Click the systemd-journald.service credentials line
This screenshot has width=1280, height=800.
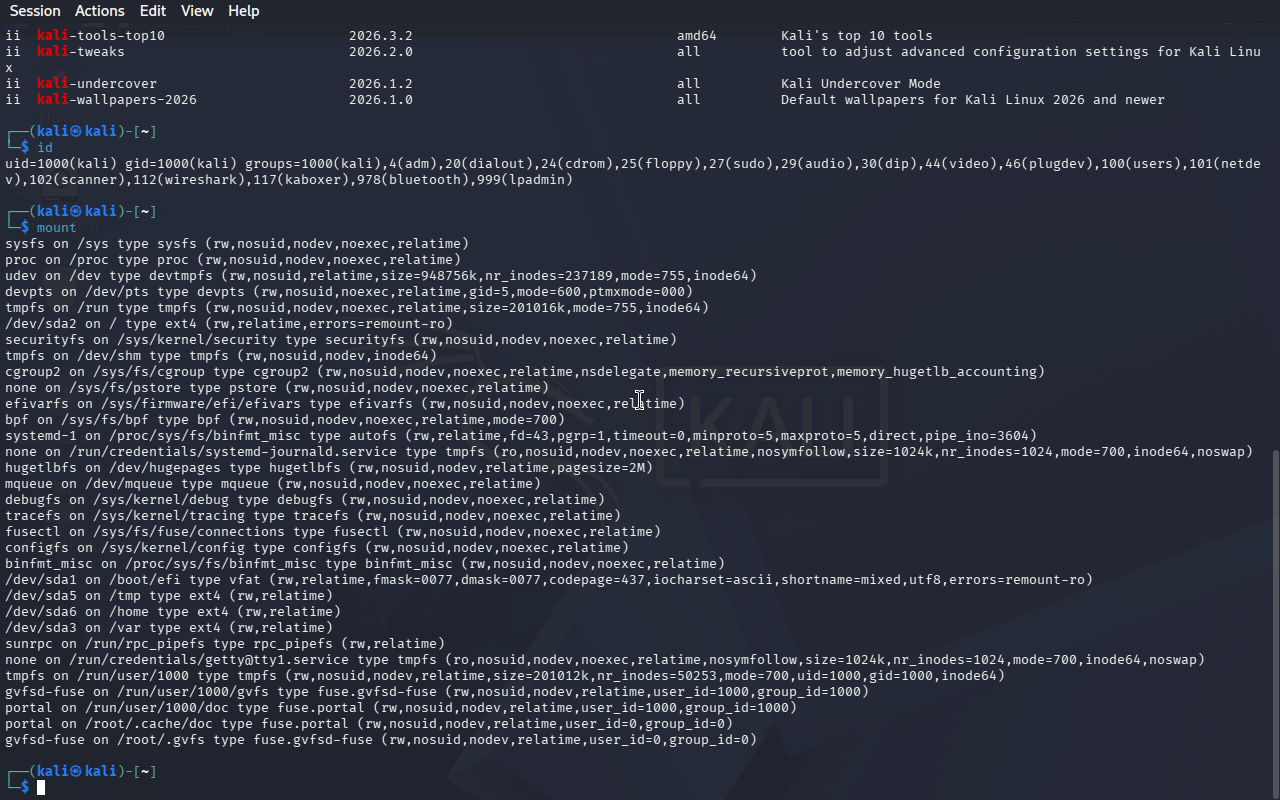point(629,452)
